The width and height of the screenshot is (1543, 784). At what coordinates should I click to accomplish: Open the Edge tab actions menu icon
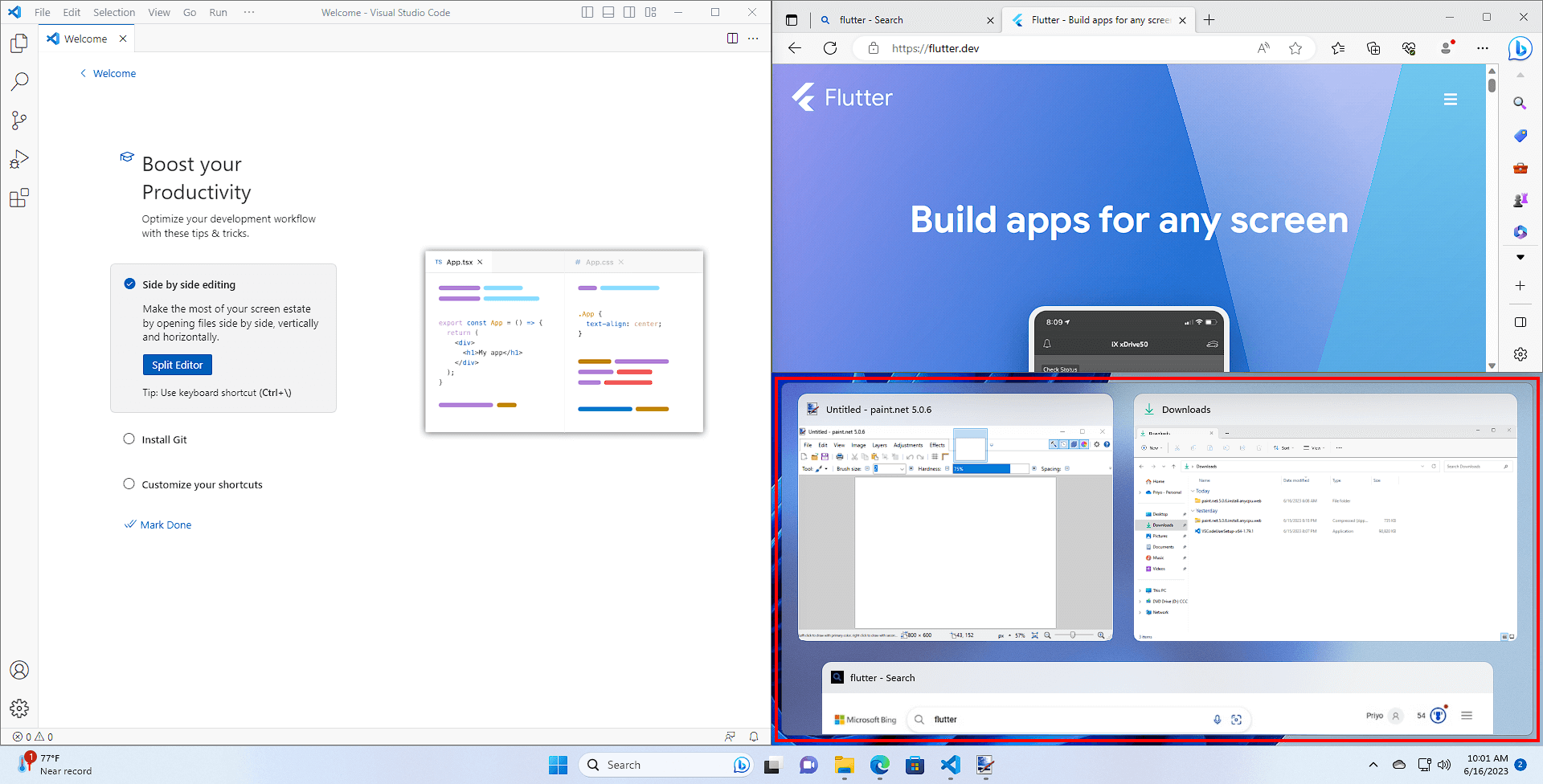[792, 20]
